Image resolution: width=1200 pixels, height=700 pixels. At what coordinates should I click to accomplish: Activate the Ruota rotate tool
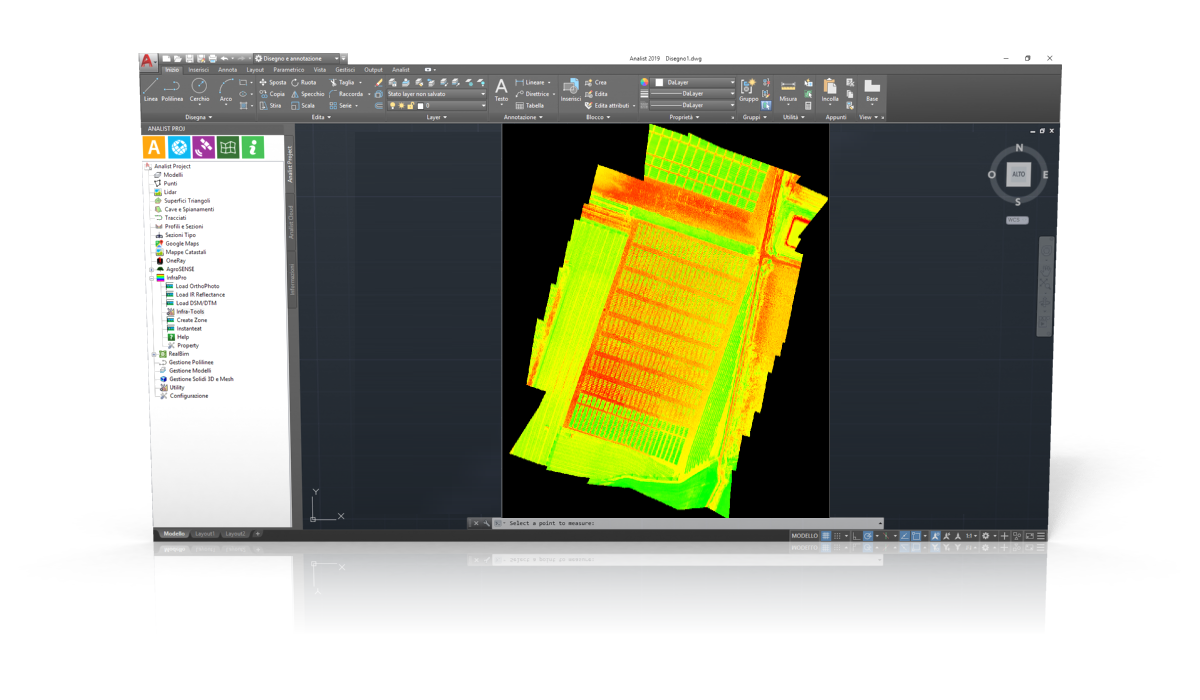303,82
